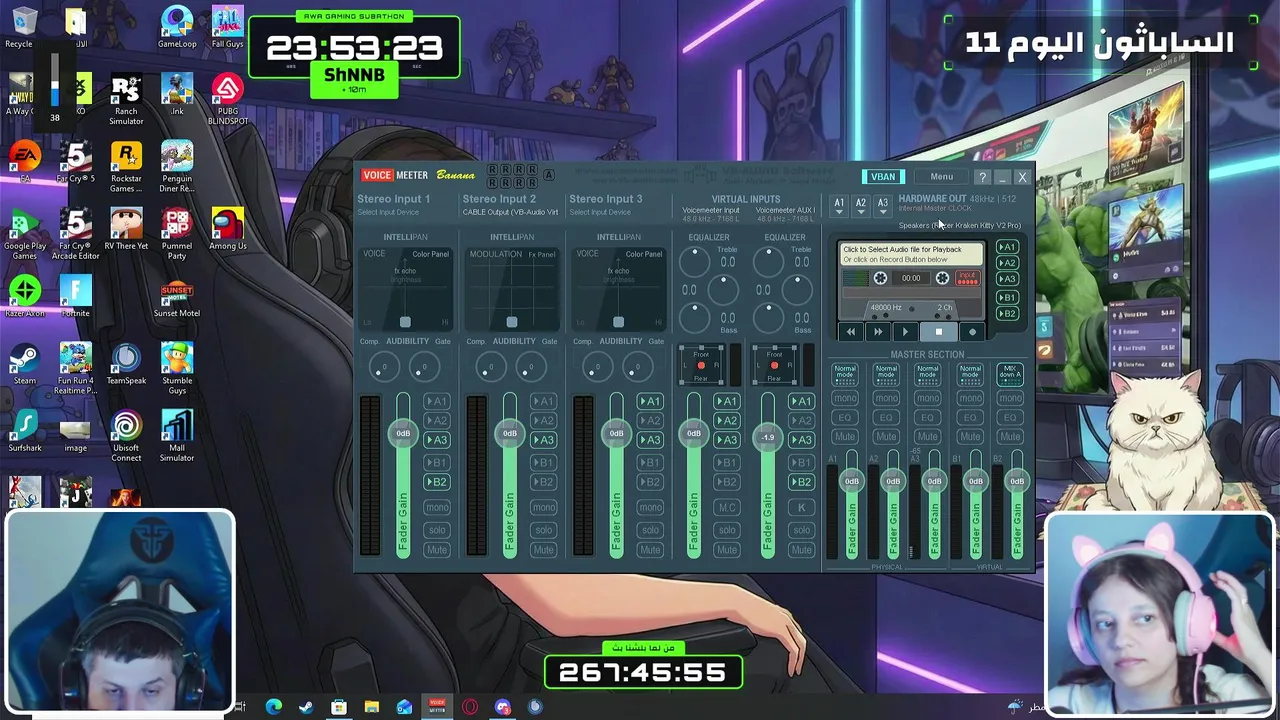Click the Stereo Input 1 Comp knob
This screenshot has width=1280, height=720.
384,369
